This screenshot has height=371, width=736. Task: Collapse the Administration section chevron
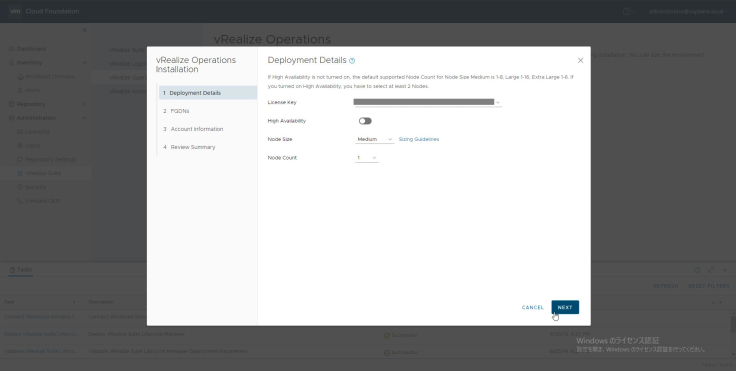pos(84,118)
